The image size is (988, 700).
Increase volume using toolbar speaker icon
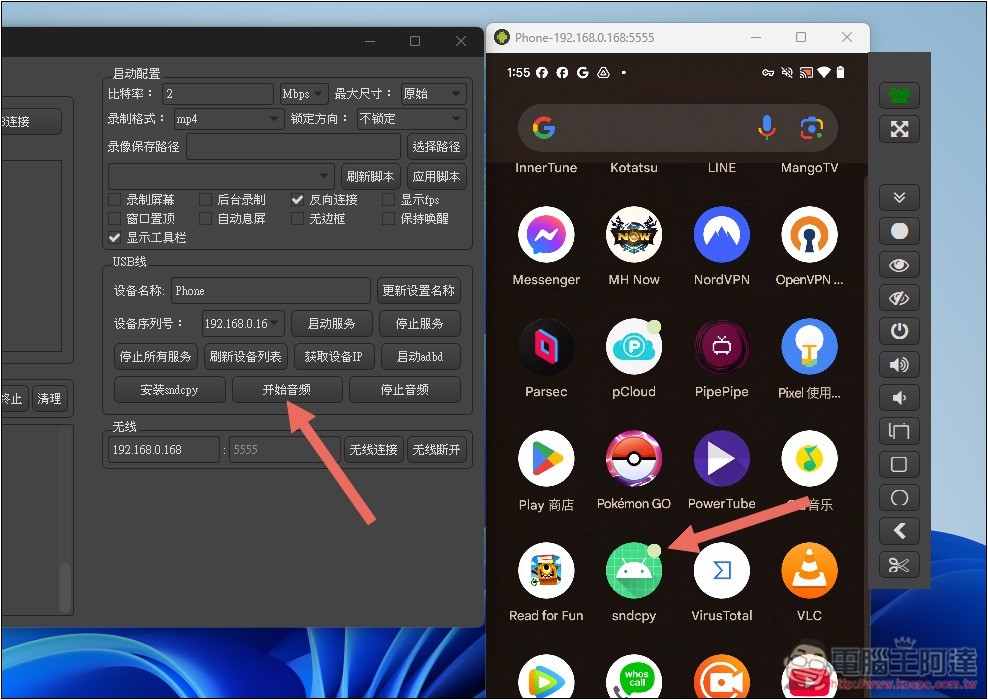coord(899,364)
